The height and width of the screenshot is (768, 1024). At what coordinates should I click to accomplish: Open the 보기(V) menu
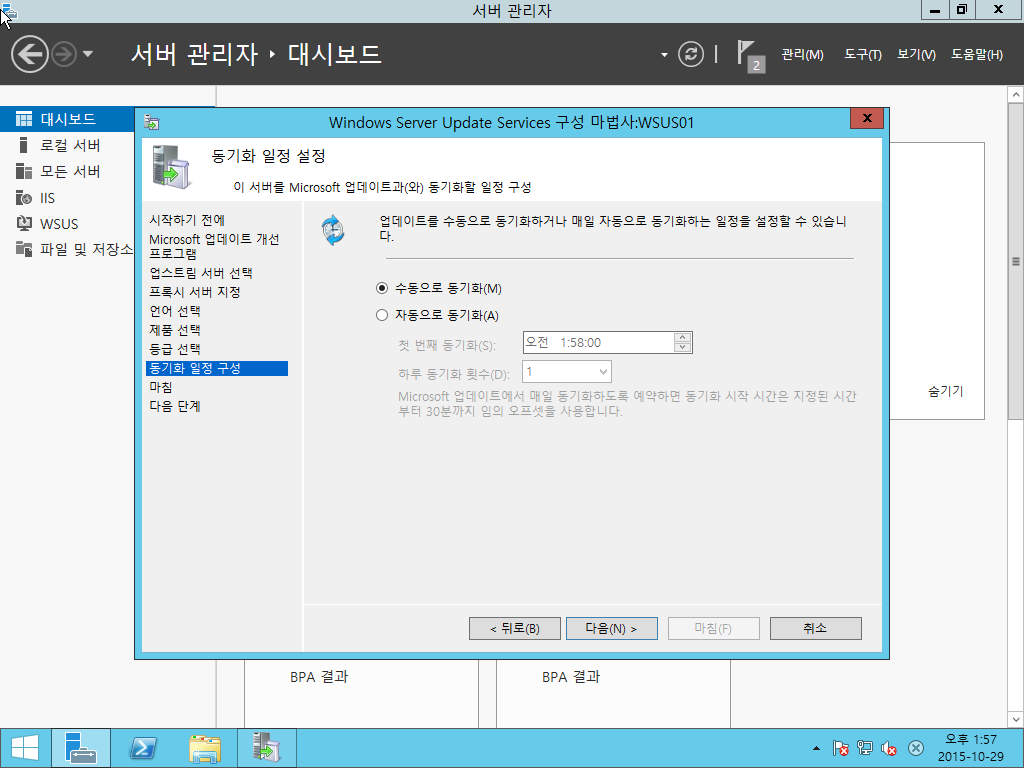pos(916,55)
